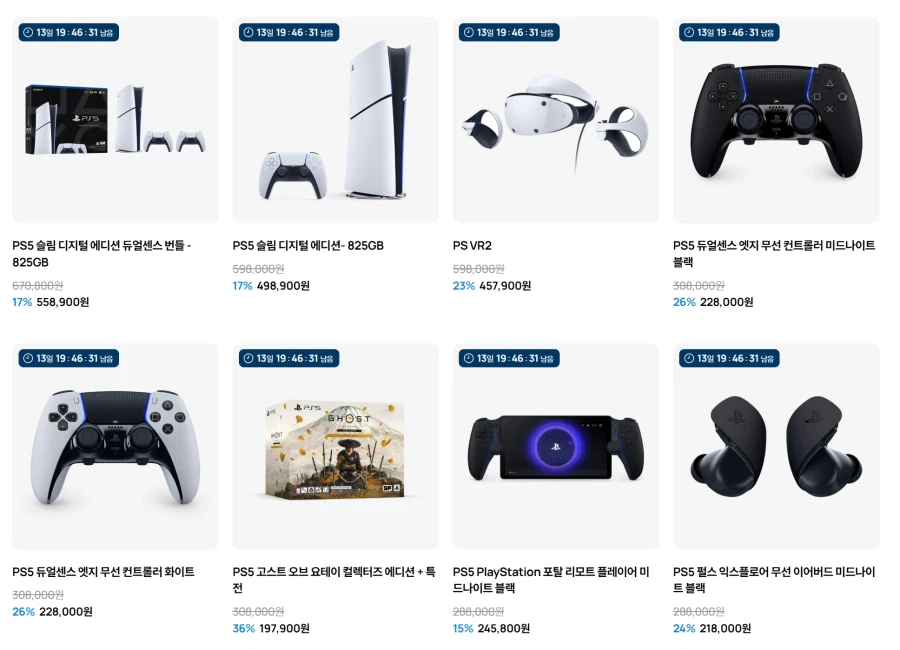
Task: Click the timer badge on Ghost of Yotei card
Action: (289, 358)
